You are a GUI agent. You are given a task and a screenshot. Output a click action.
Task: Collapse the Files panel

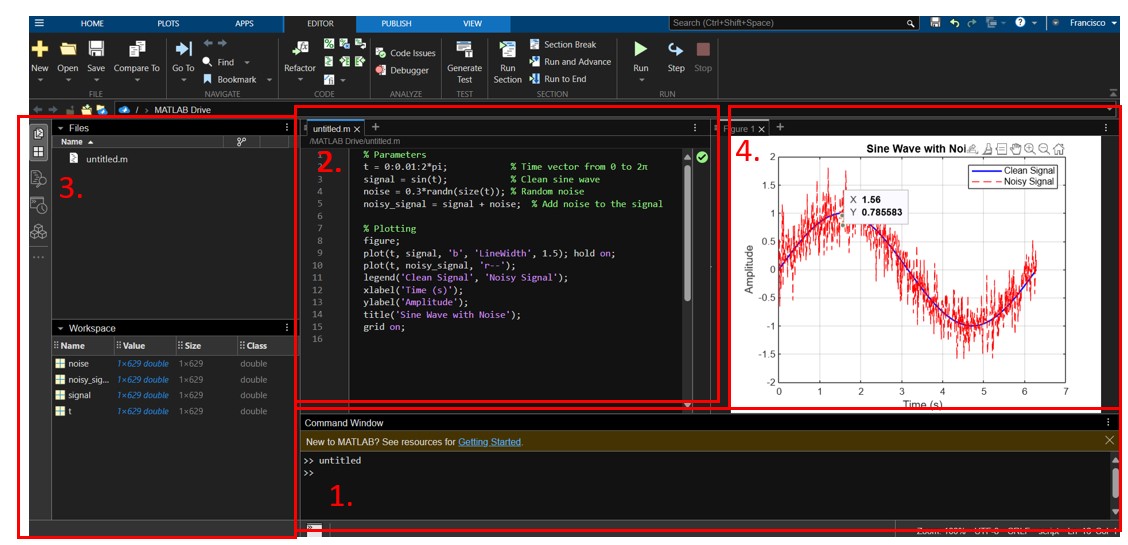(60, 128)
